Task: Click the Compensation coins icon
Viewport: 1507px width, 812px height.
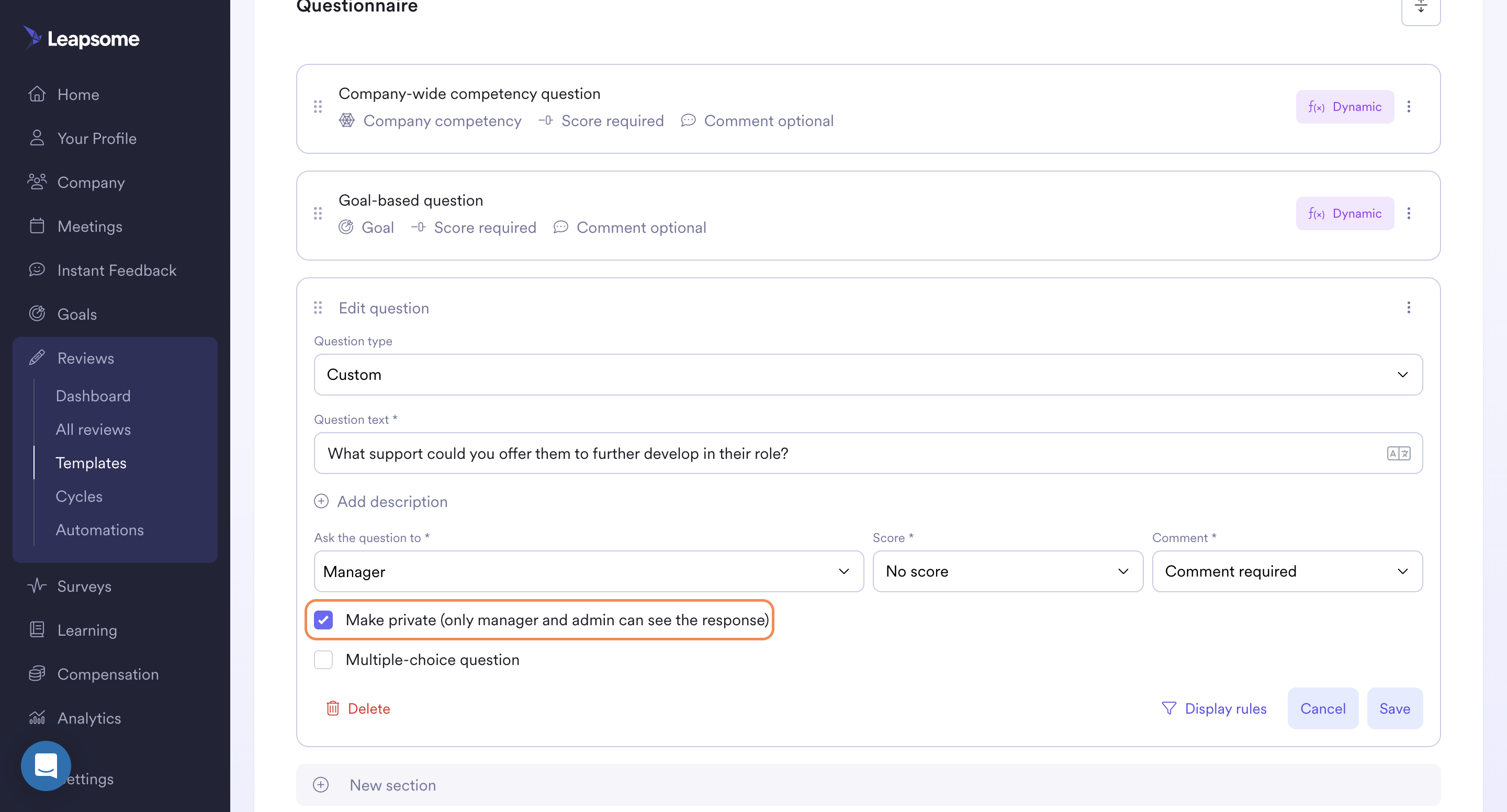Action: [37, 673]
